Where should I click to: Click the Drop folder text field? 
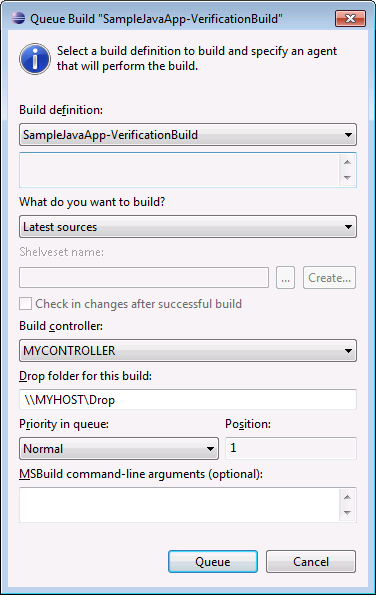[188, 399]
